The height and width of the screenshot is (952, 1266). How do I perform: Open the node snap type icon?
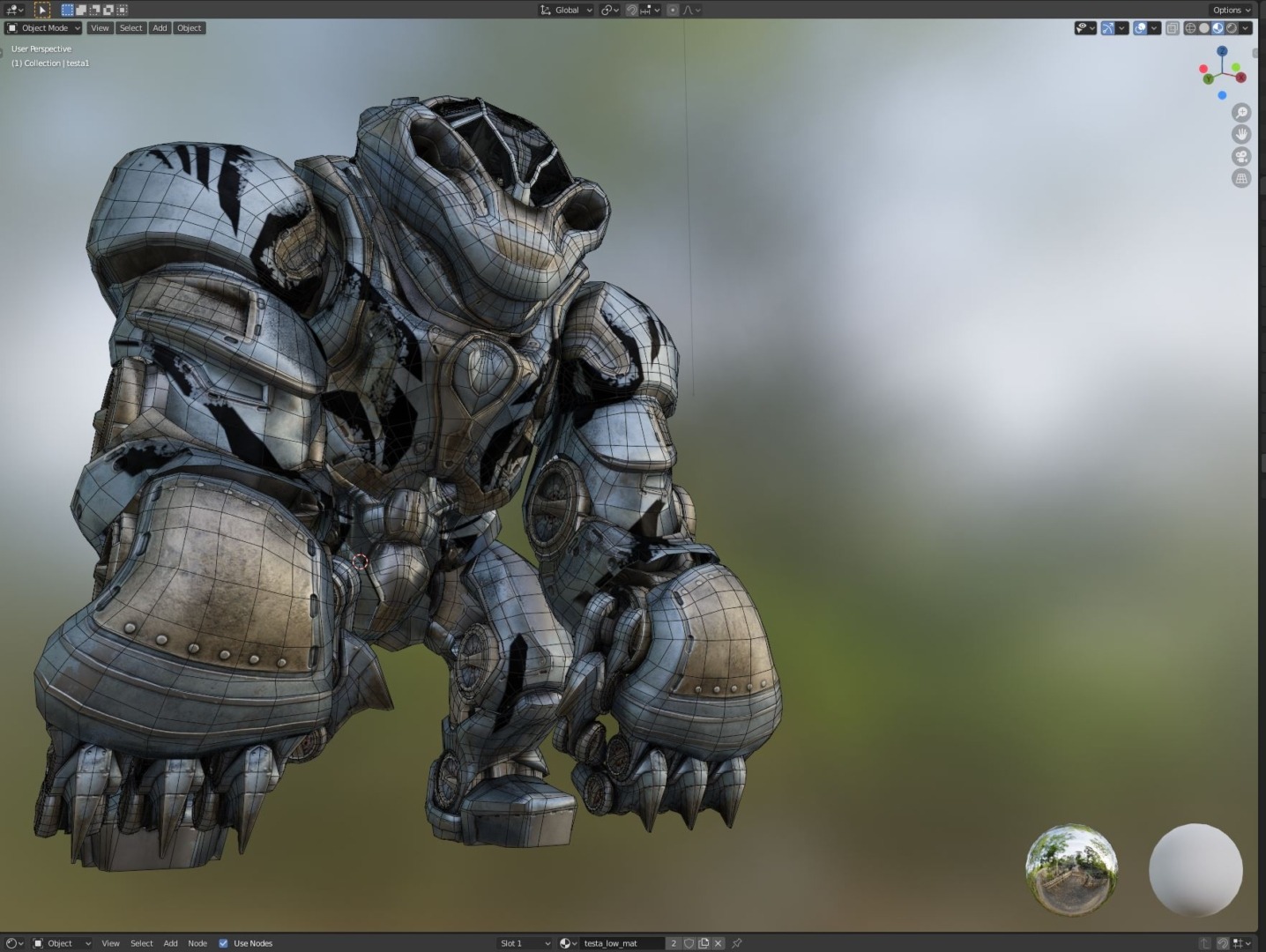[1241, 943]
